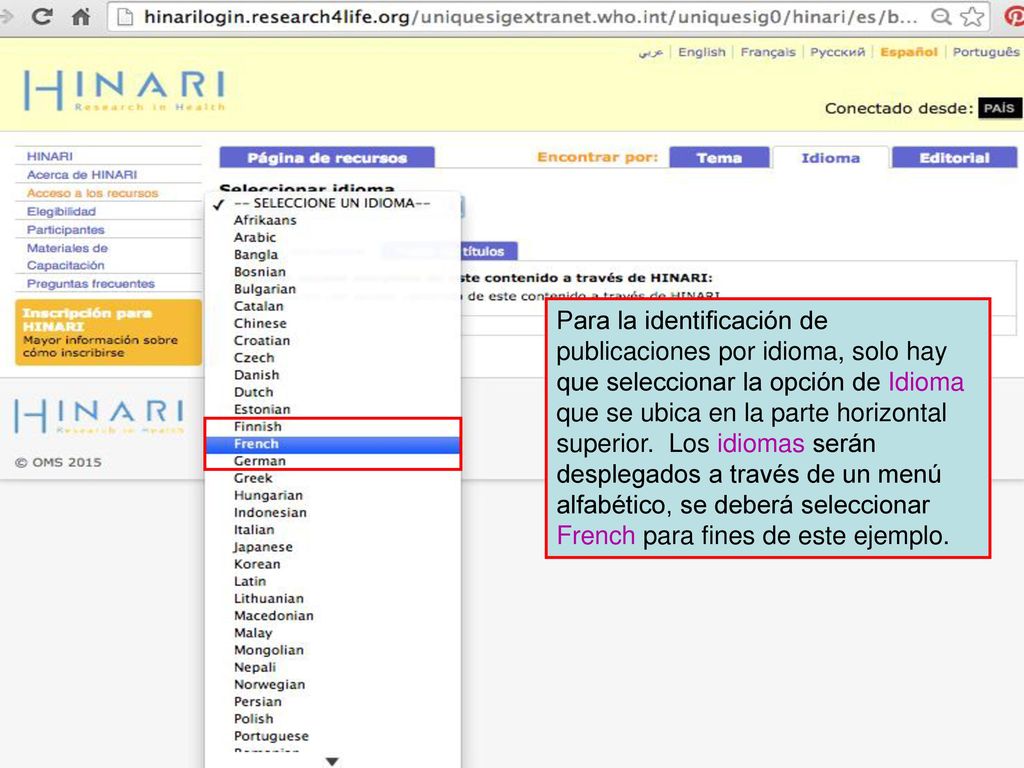Screen dimensions: 1024x768
Task: Select Danish from the language list
Action: (x=332, y=375)
